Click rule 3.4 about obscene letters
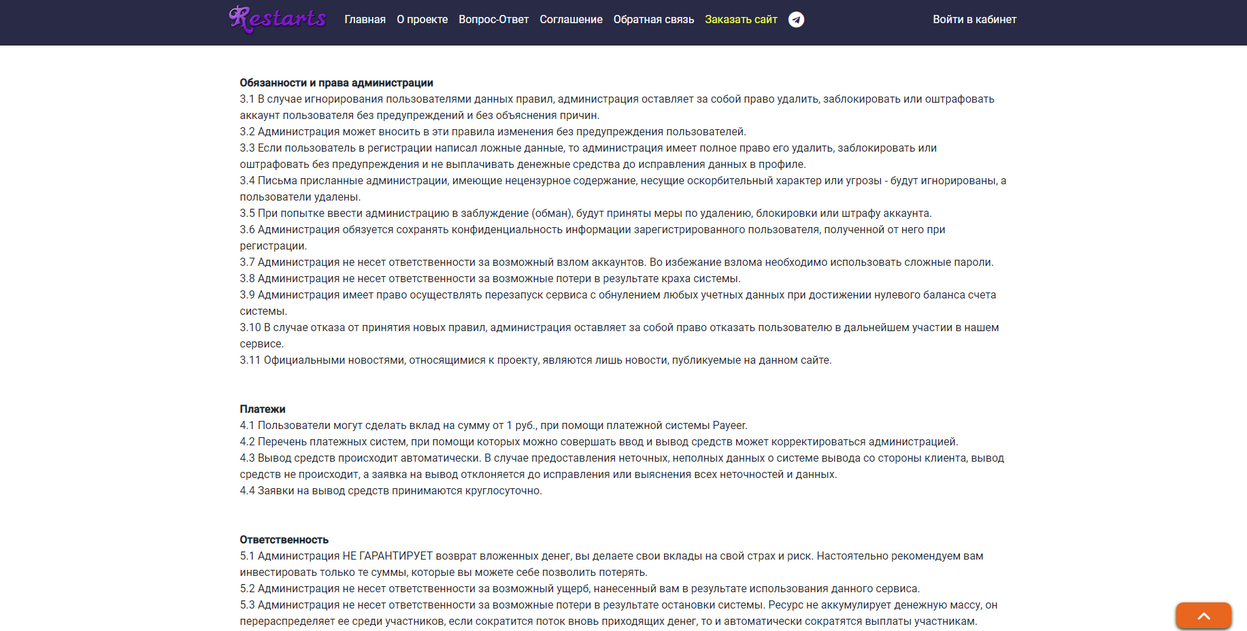 pyautogui.click(x=623, y=189)
